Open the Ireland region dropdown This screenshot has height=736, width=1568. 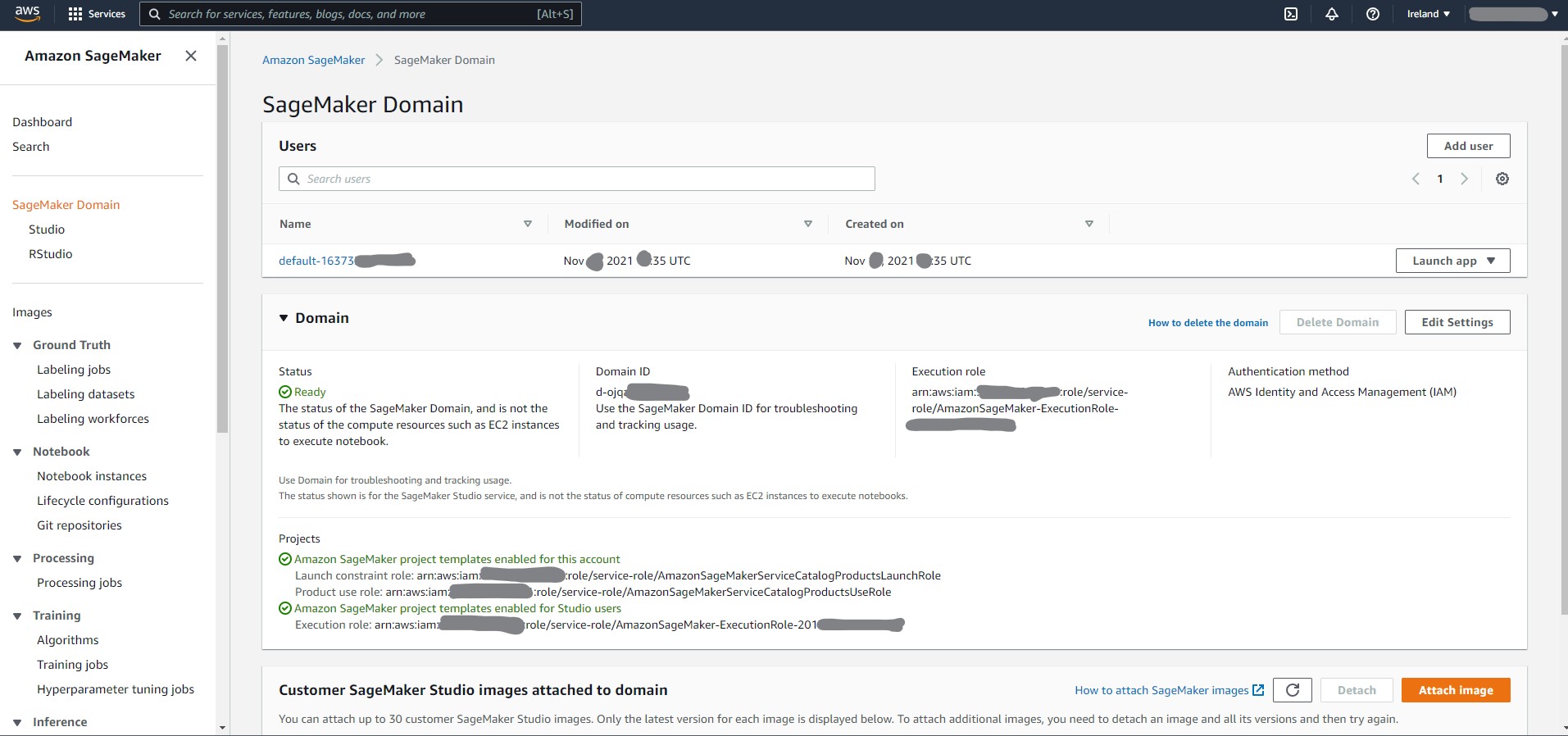click(1429, 14)
